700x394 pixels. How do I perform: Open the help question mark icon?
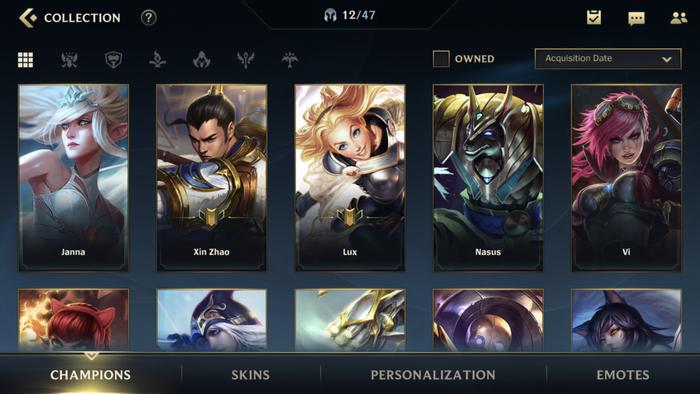click(149, 18)
